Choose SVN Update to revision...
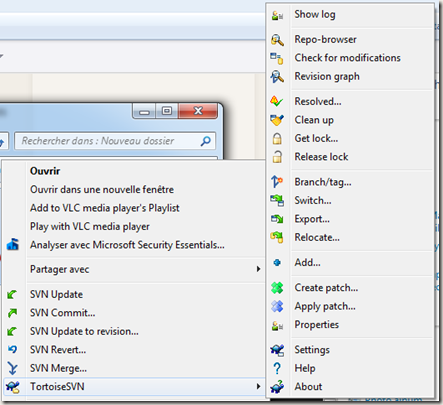Image resolution: width=443 pixels, height=405 pixels. click(x=84, y=331)
